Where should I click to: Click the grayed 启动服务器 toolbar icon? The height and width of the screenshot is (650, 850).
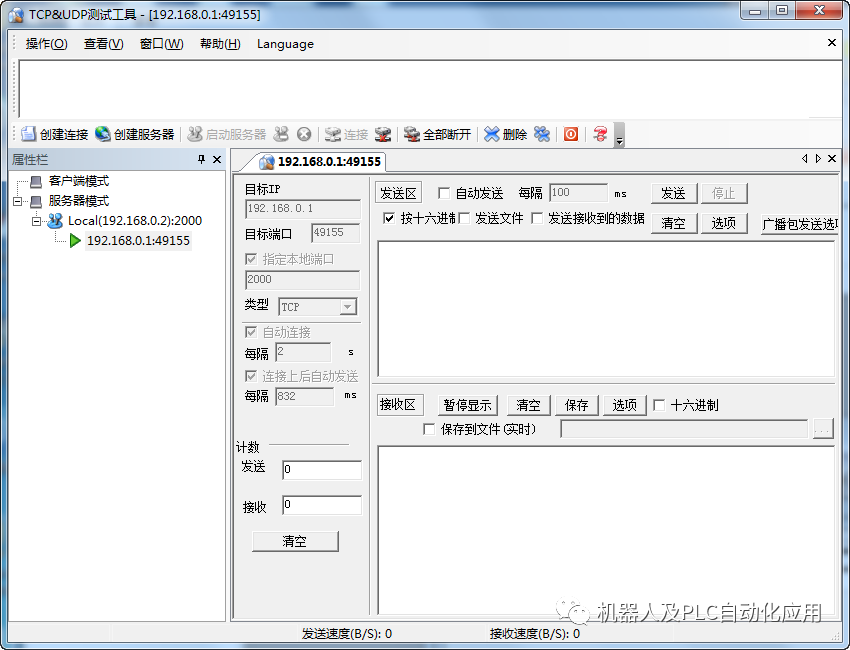[194, 134]
